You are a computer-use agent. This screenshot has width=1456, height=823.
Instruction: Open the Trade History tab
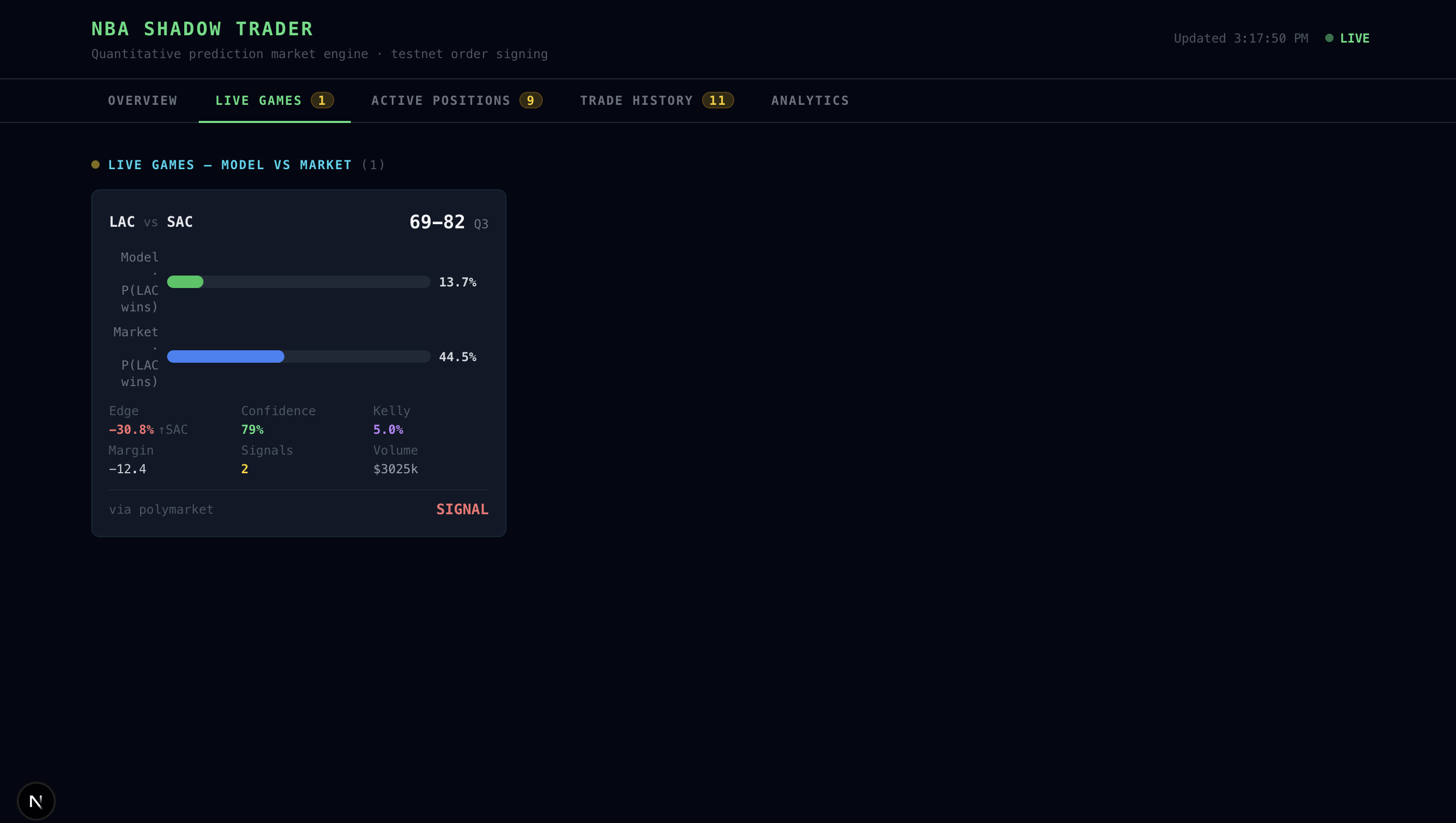[x=636, y=101]
